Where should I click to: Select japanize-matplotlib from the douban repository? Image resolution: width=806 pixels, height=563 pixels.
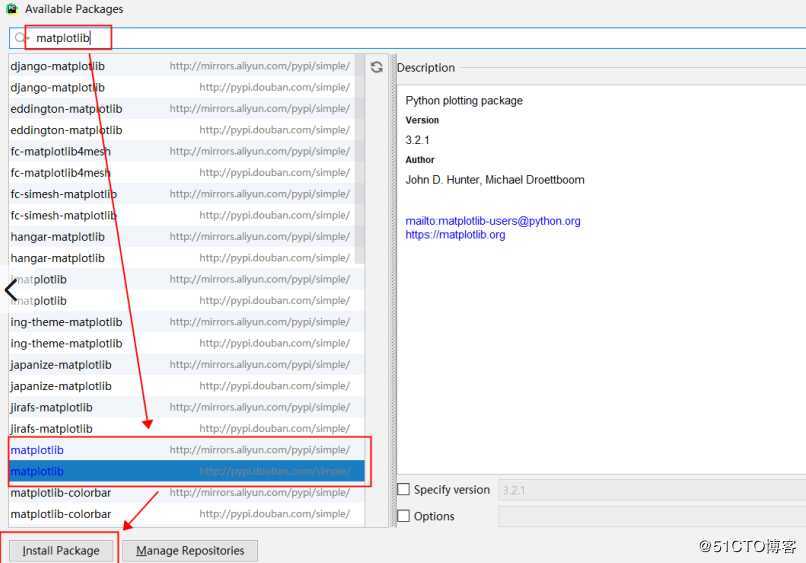tap(186, 386)
